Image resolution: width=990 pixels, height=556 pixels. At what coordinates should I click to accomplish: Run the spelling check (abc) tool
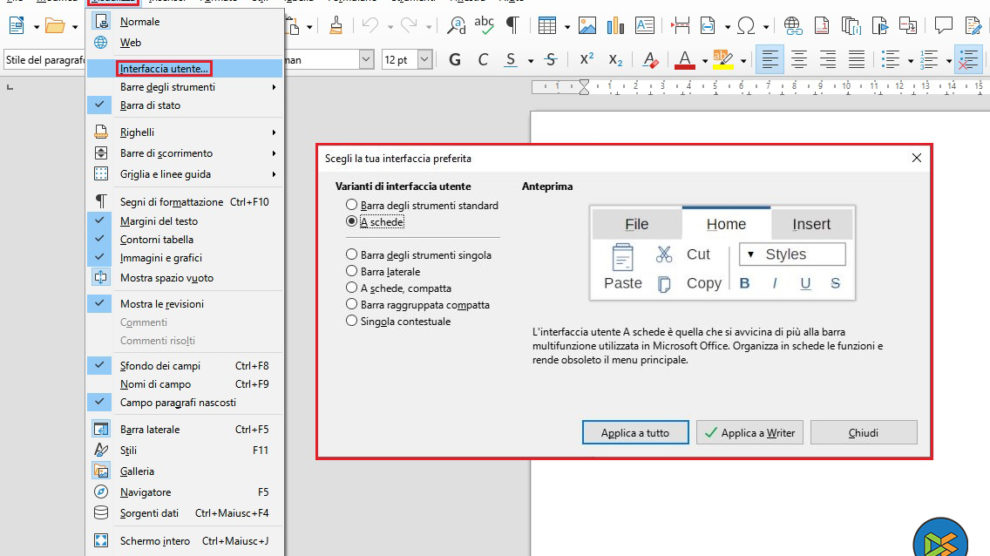(484, 26)
